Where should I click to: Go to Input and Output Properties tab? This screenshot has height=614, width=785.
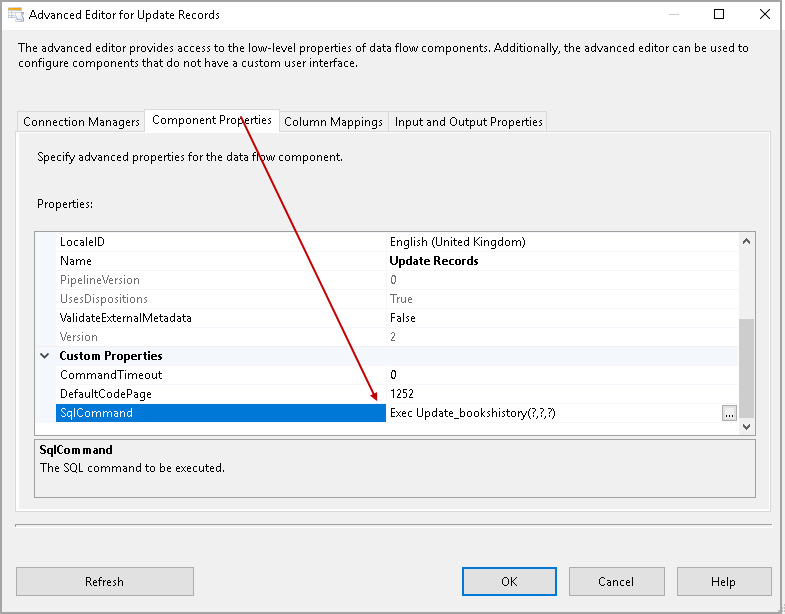(x=468, y=122)
